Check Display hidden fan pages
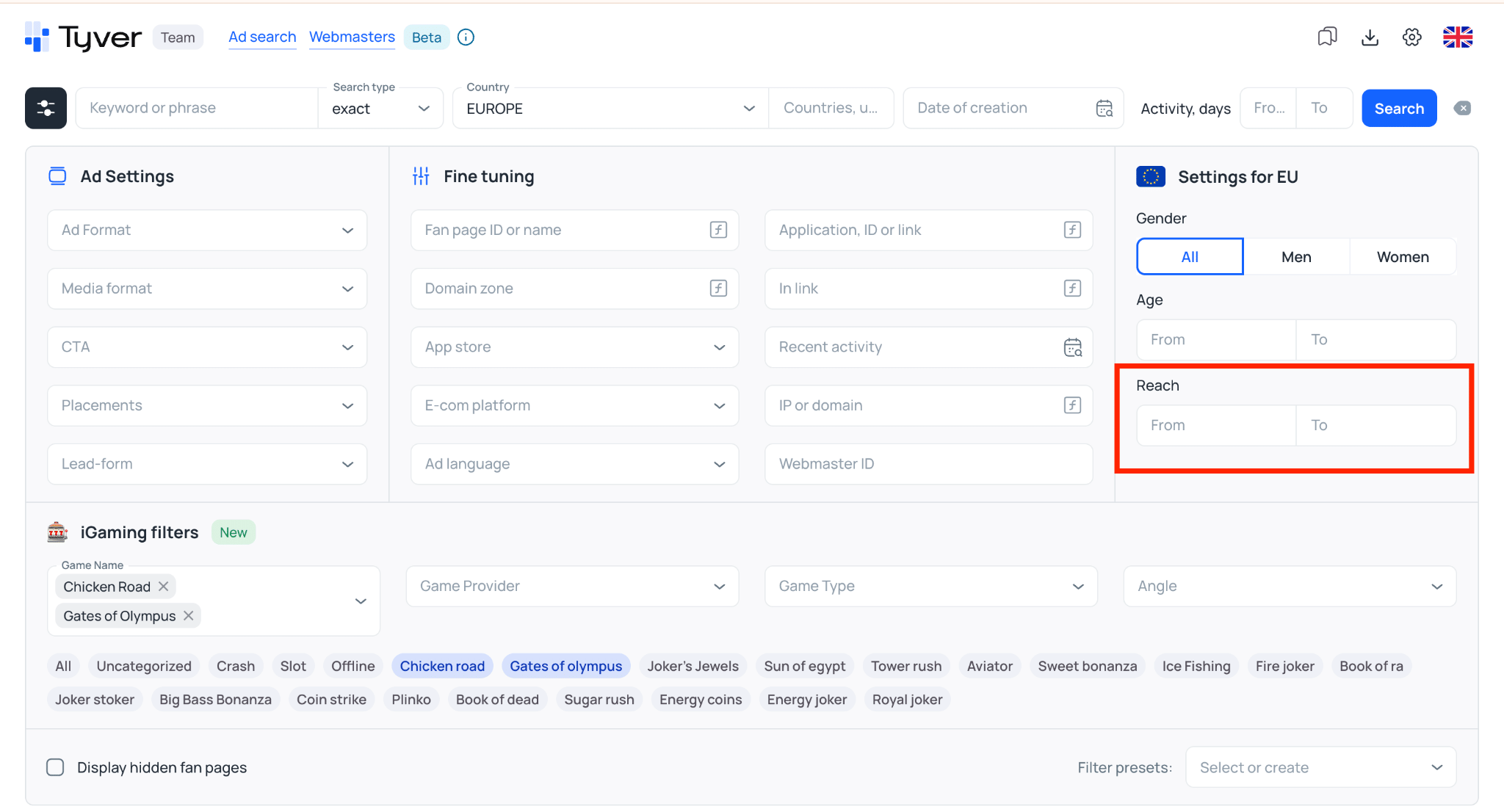This screenshot has width=1504, height=812. click(55, 767)
